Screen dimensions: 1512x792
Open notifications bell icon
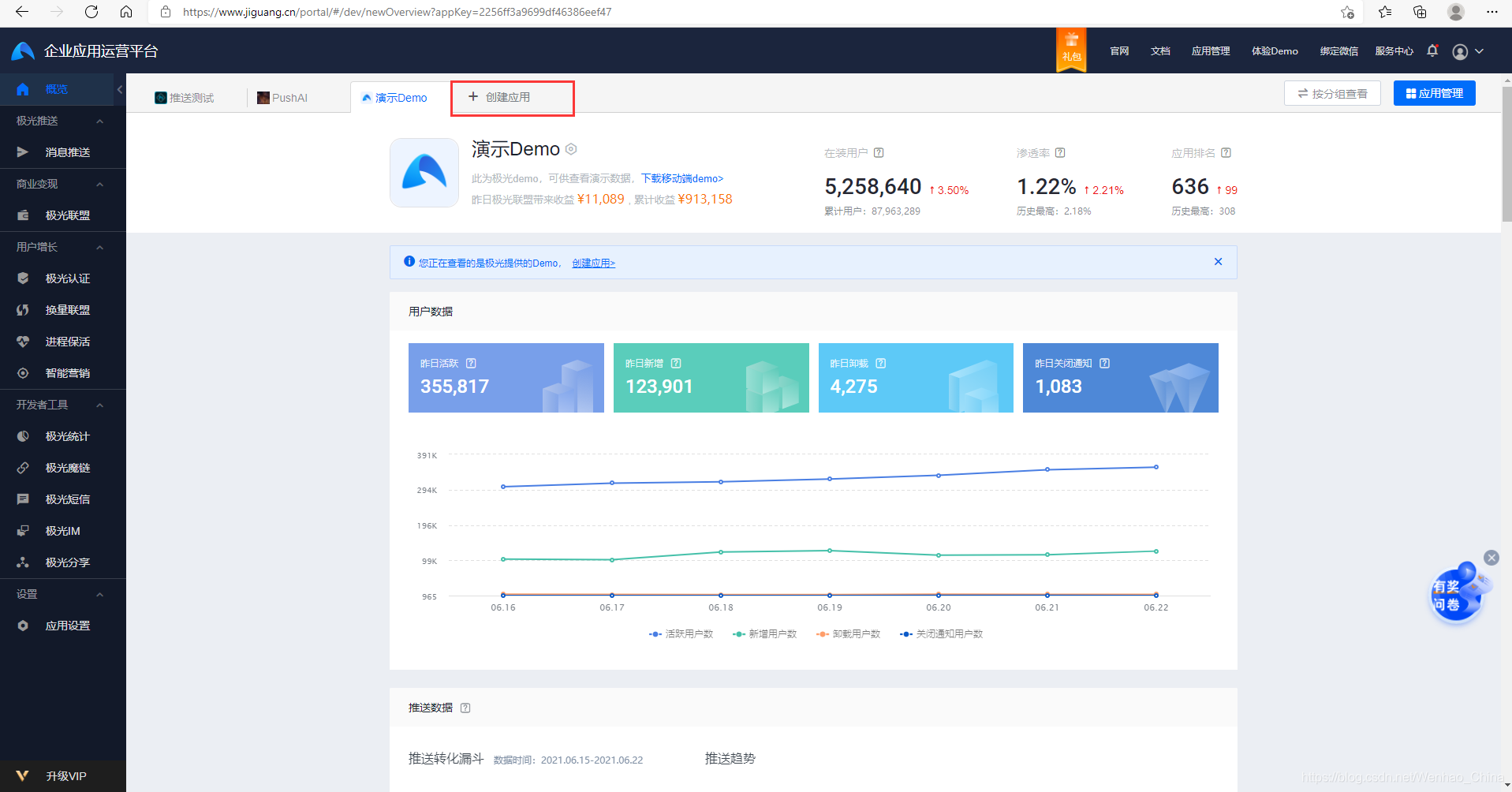point(1432,51)
